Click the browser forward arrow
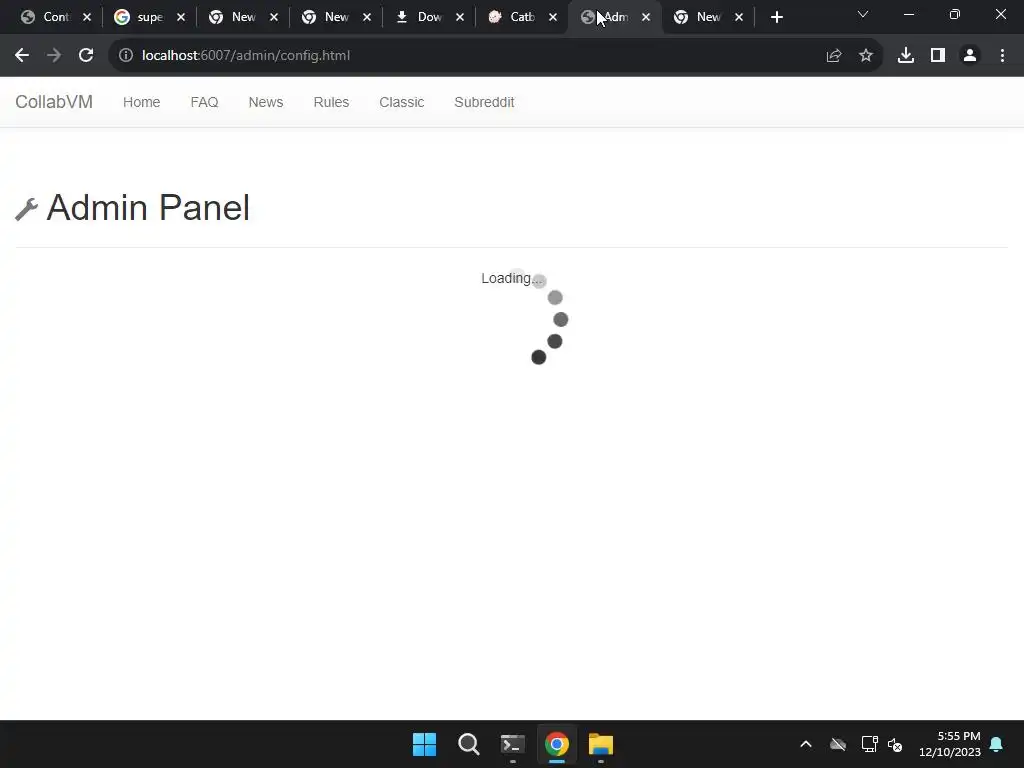Screen dimensions: 1024x768 click(54, 56)
